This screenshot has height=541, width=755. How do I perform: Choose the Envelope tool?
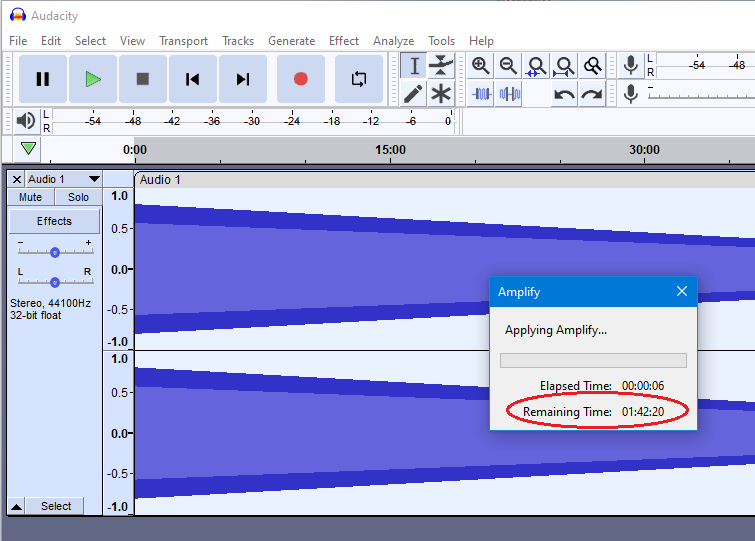pyautogui.click(x=441, y=65)
